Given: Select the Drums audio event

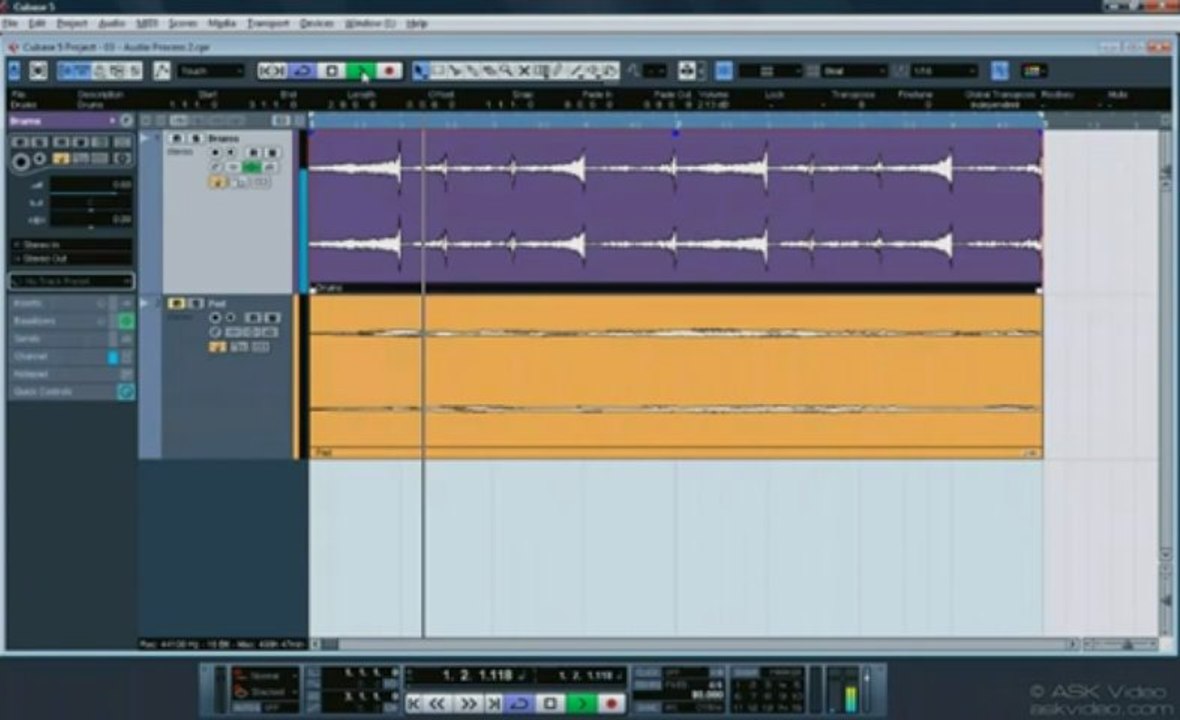Looking at the screenshot, I should click(676, 211).
